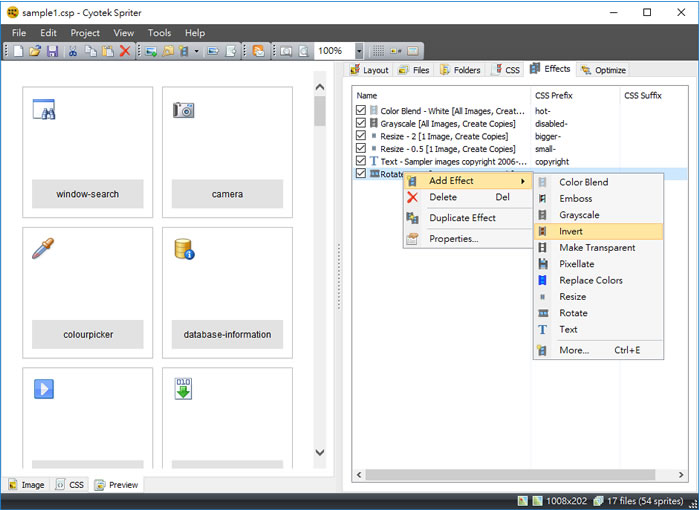Select Grayscale in effect submenu

coord(598,215)
